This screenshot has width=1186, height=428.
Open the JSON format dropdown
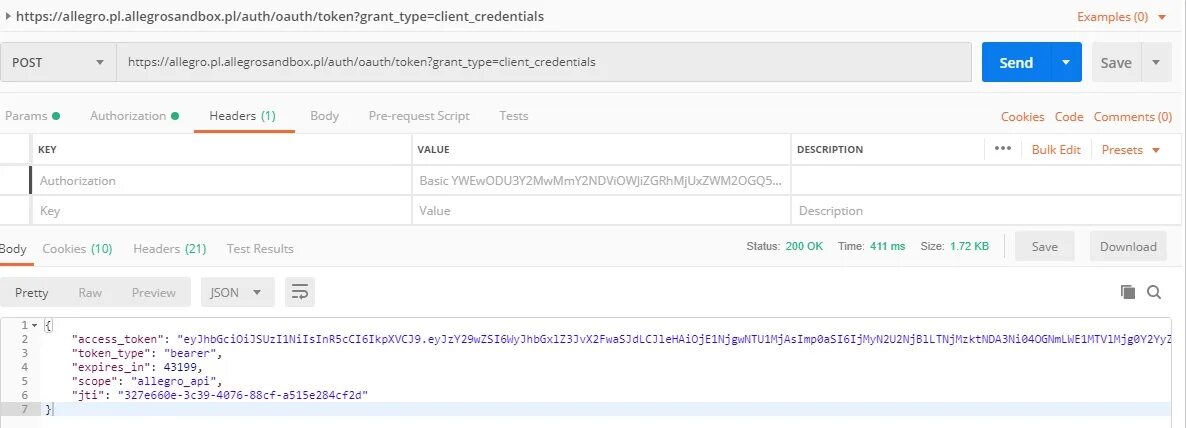(237, 292)
